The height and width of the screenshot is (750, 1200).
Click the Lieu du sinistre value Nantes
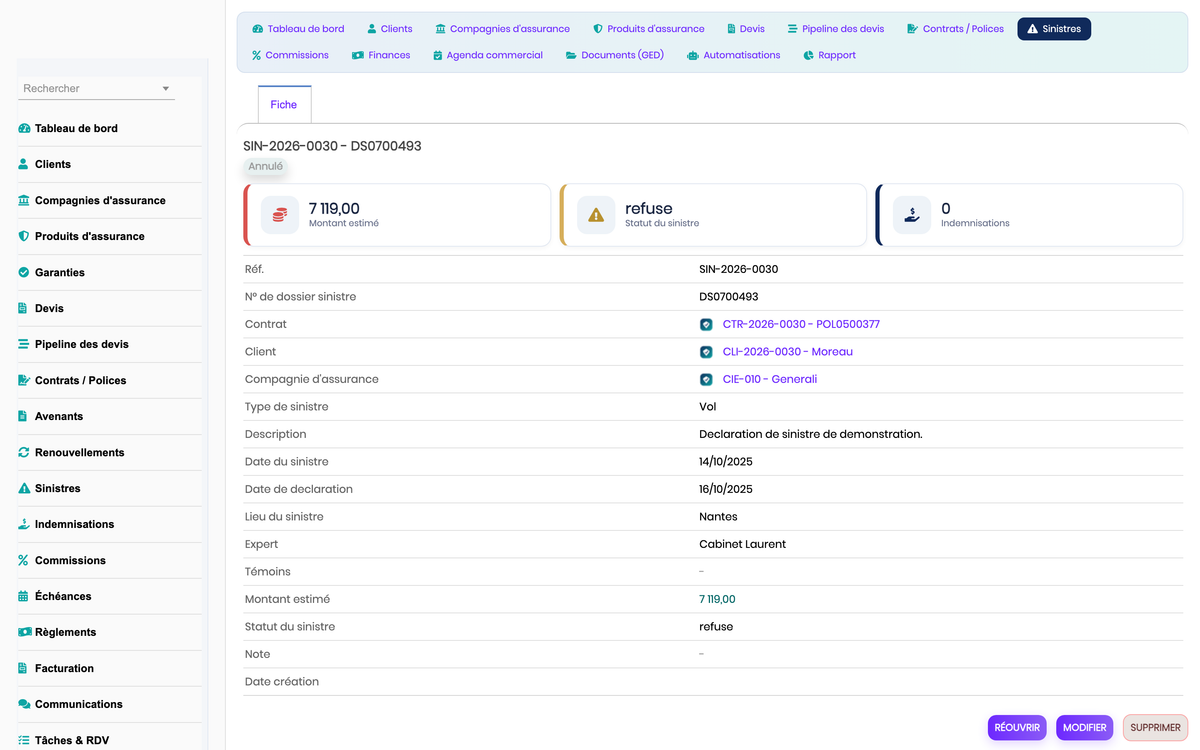click(718, 517)
